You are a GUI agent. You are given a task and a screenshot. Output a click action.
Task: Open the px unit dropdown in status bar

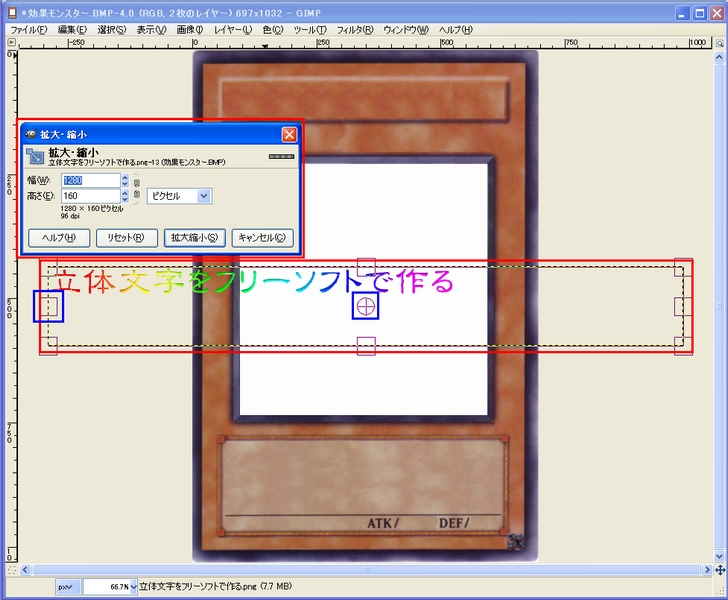point(66,586)
